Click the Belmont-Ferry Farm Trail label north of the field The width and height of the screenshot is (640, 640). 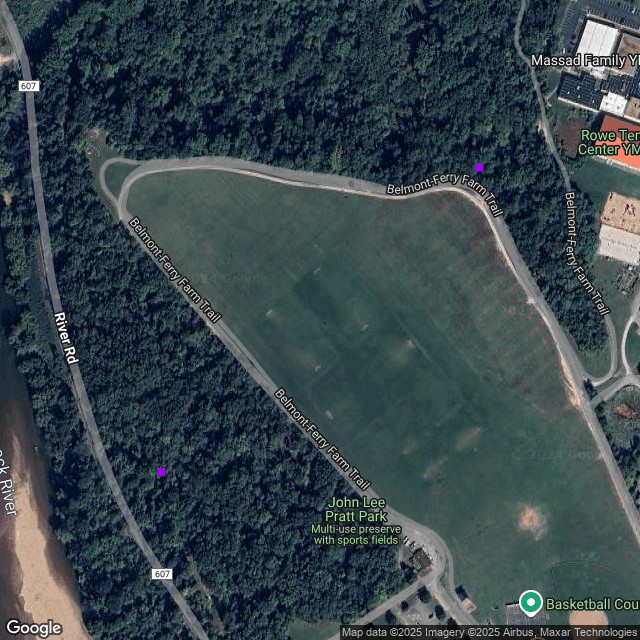(x=445, y=194)
